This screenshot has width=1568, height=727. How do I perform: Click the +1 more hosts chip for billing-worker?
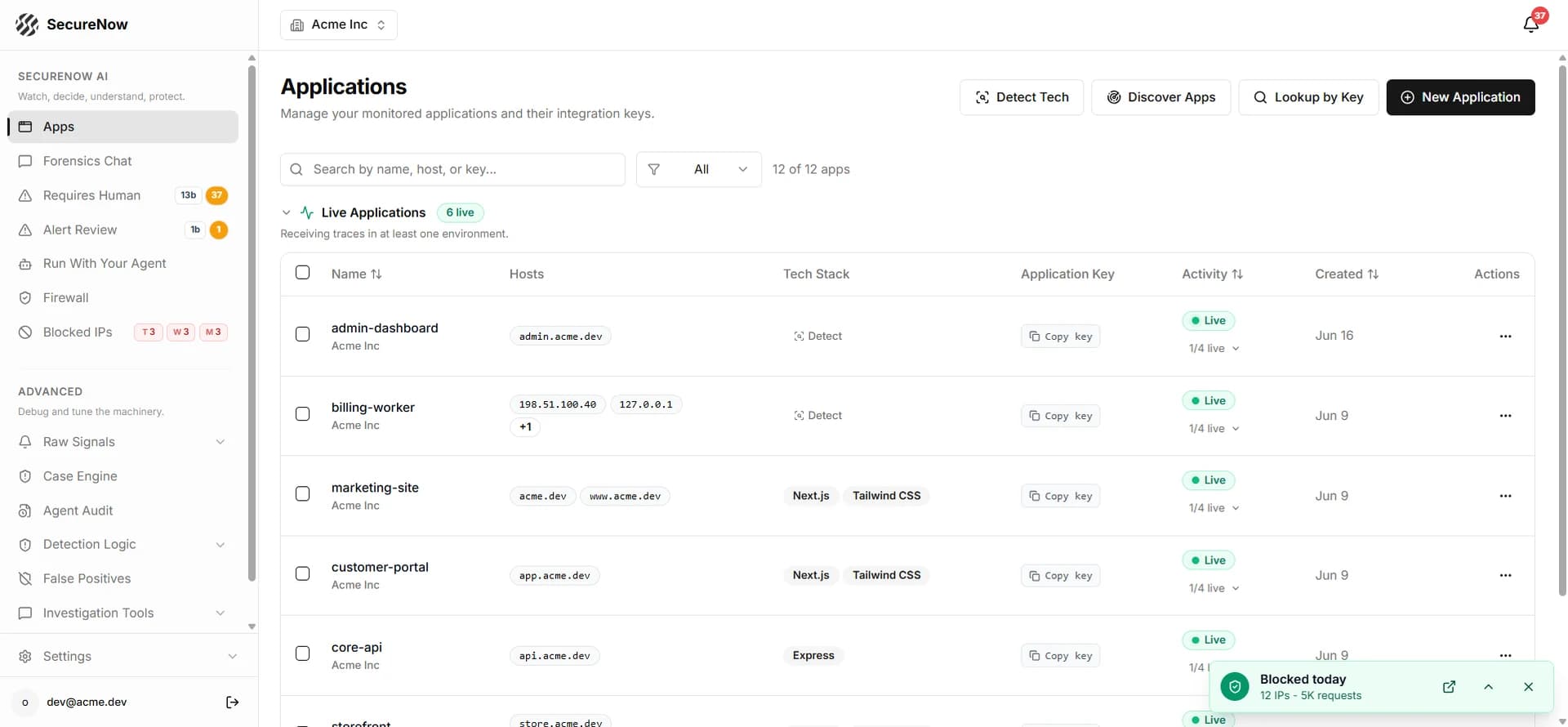point(525,427)
